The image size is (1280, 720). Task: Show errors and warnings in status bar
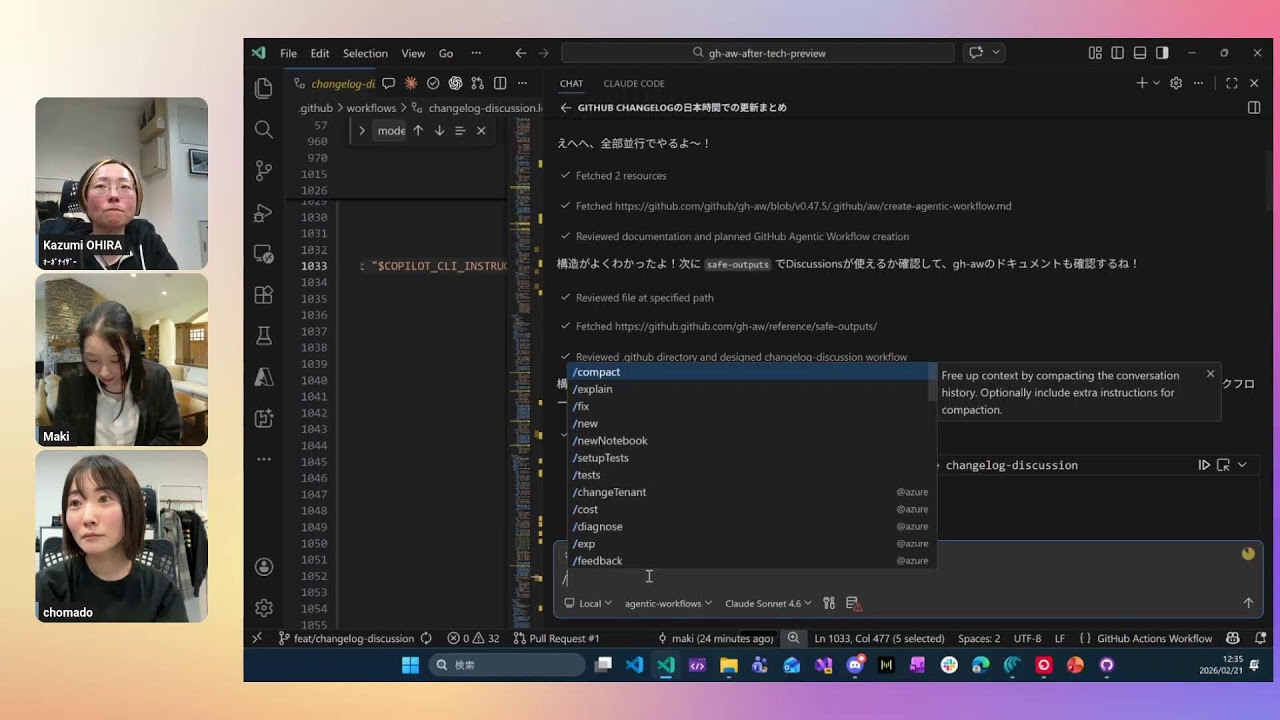click(x=473, y=638)
